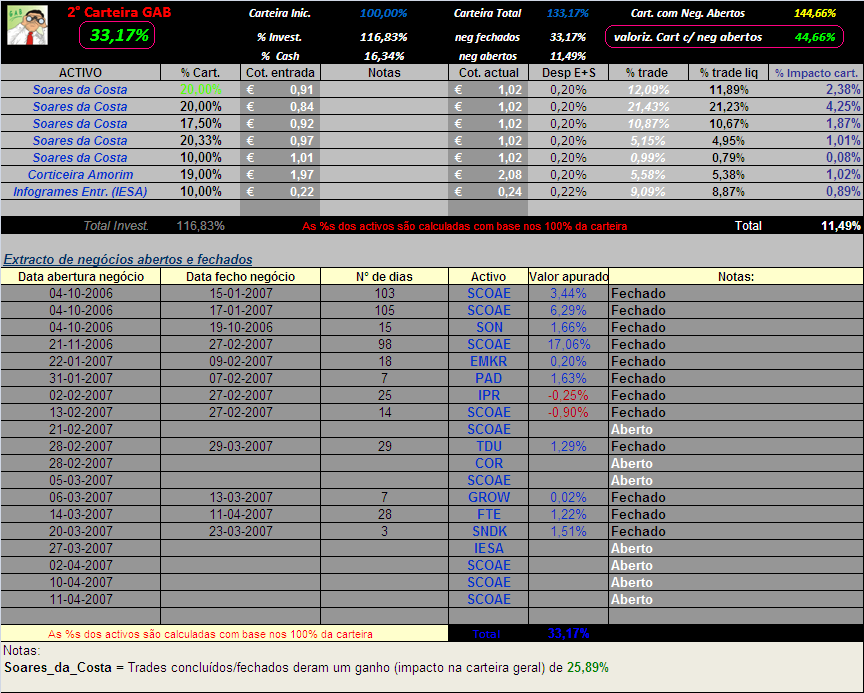This screenshot has width=864, height=693.
Task: Select the 116,83% value beside '% Invest.'
Action: (x=384, y=37)
